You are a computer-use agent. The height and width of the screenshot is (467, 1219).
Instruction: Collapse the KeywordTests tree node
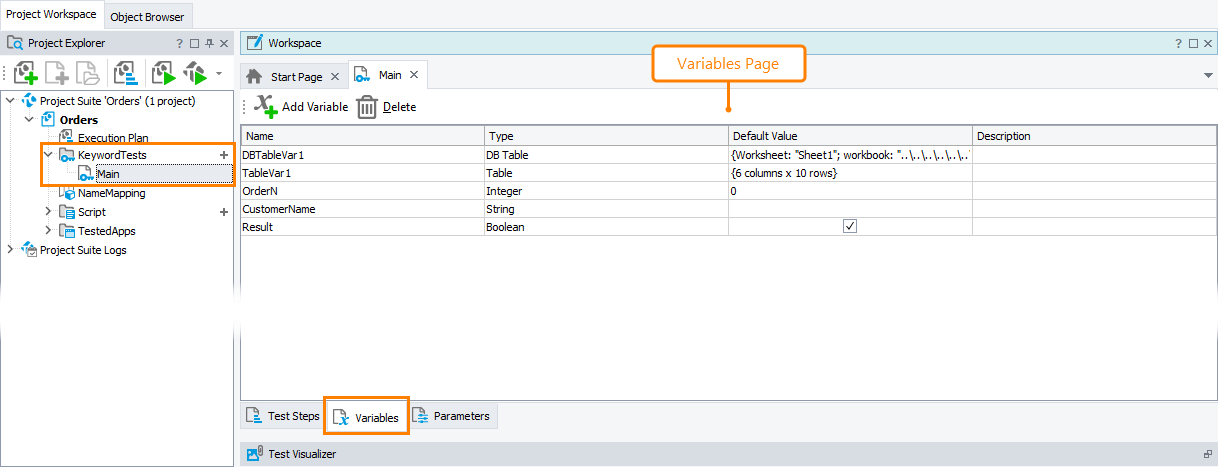click(x=48, y=155)
